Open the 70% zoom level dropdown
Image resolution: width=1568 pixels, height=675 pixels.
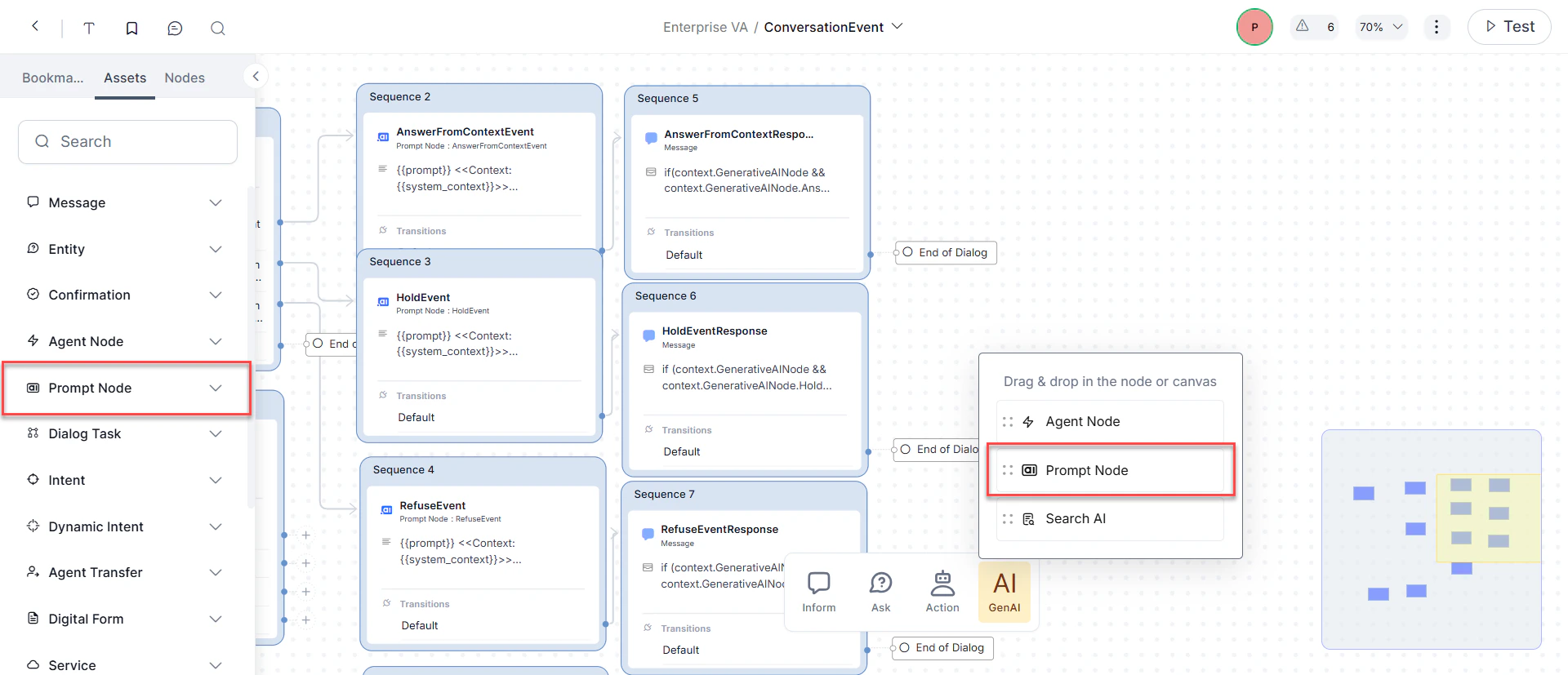pyautogui.click(x=1381, y=27)
